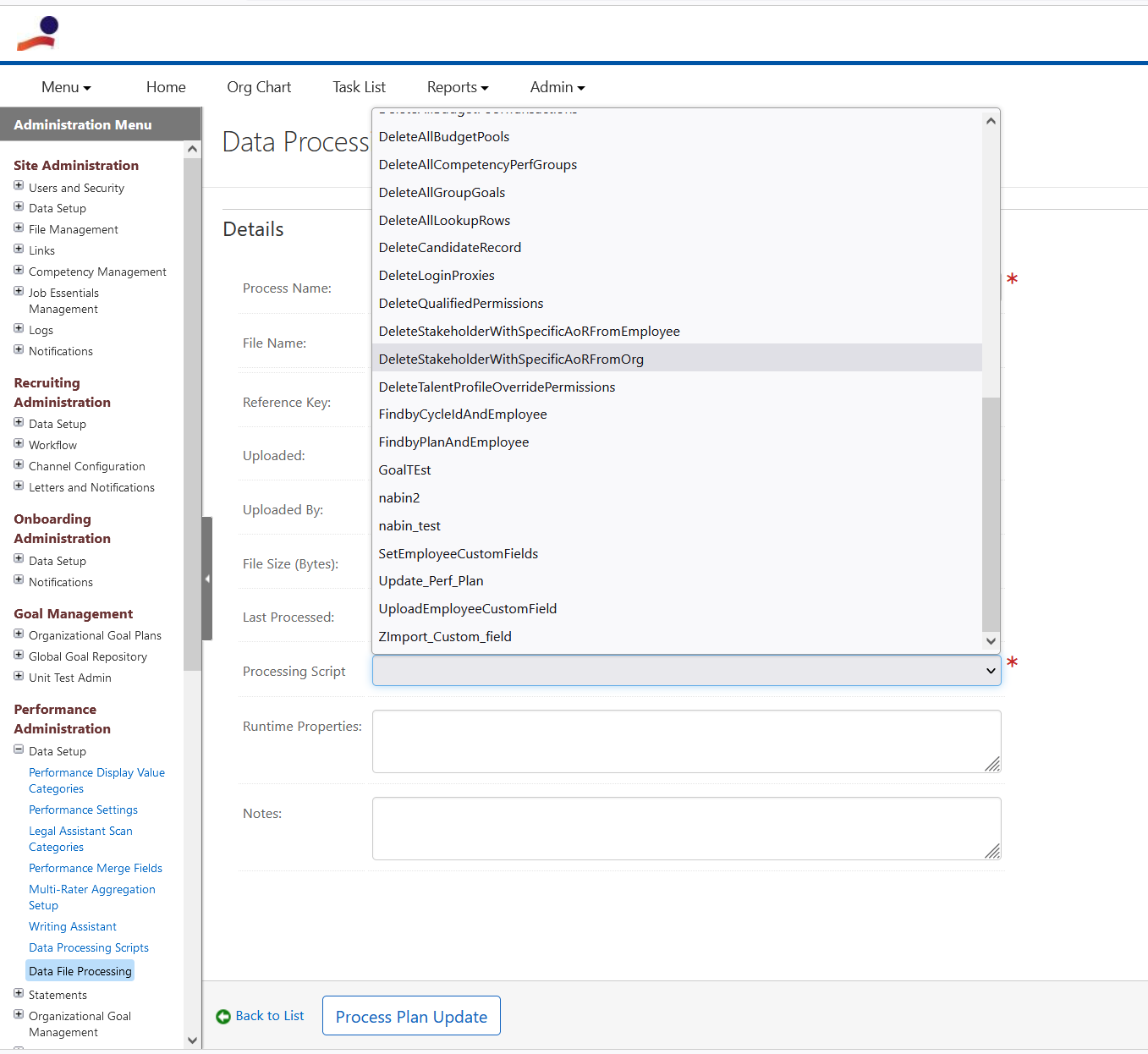Open Legal Assistant Scan Categories link
This screenshot has width=1148, height=1054.
pyautogui.click(x=80, y=839)
